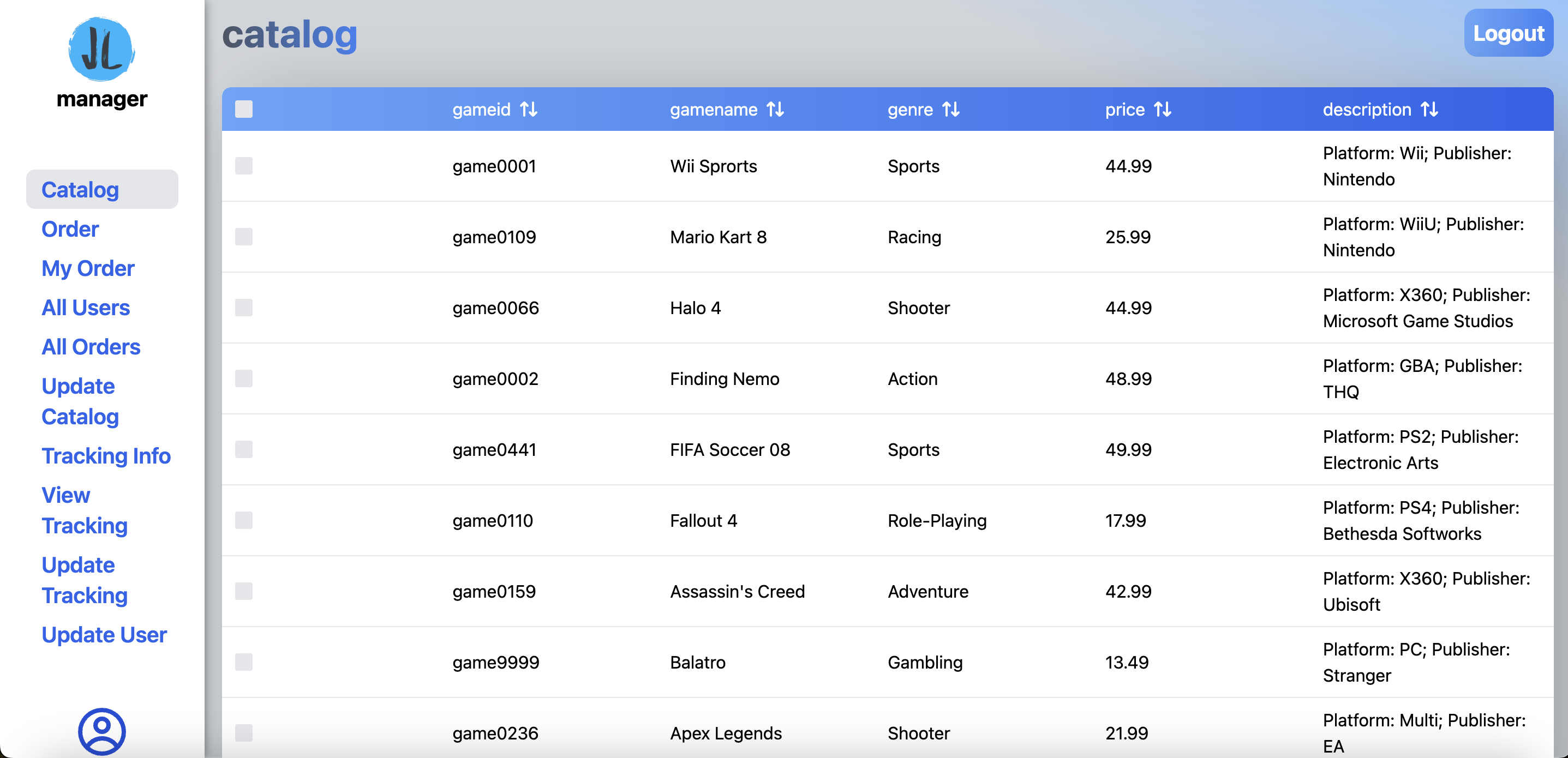Select the Mario Kart 8 row
This screenshot has height=758, width=1568.
(x=244, y=237)
